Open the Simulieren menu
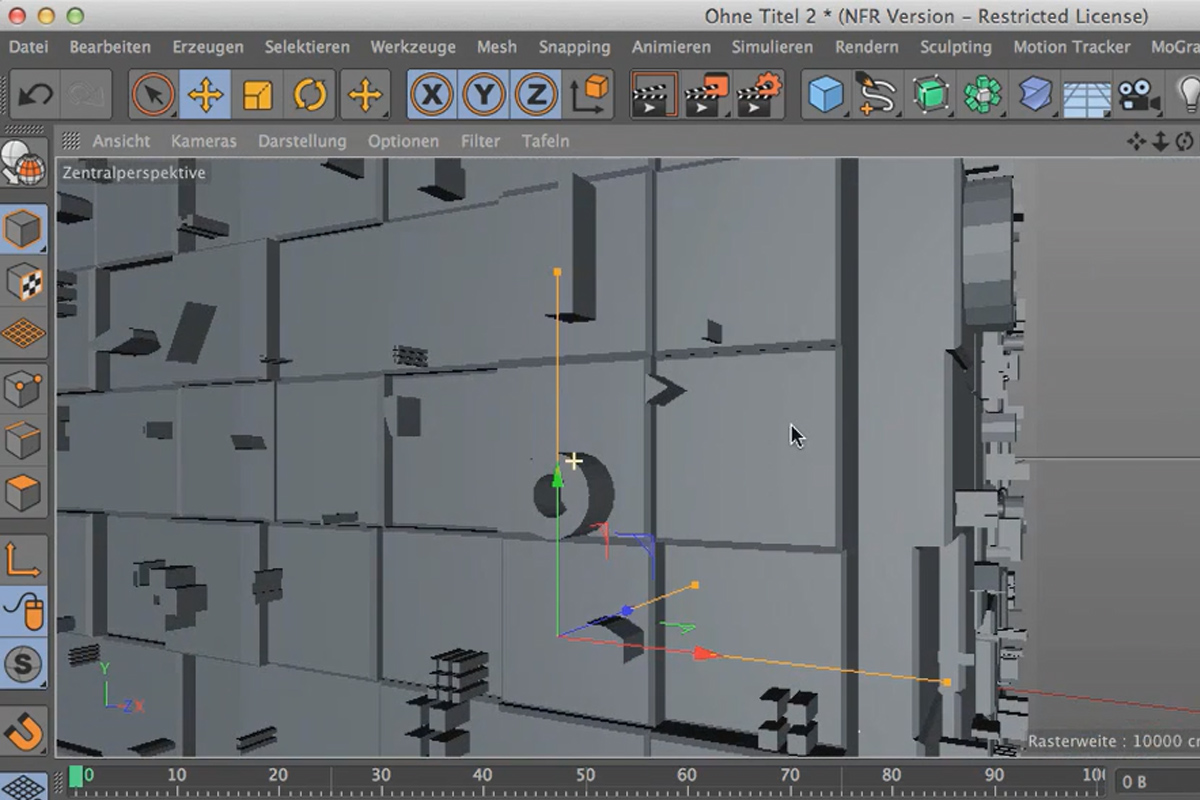 point(773,47)
